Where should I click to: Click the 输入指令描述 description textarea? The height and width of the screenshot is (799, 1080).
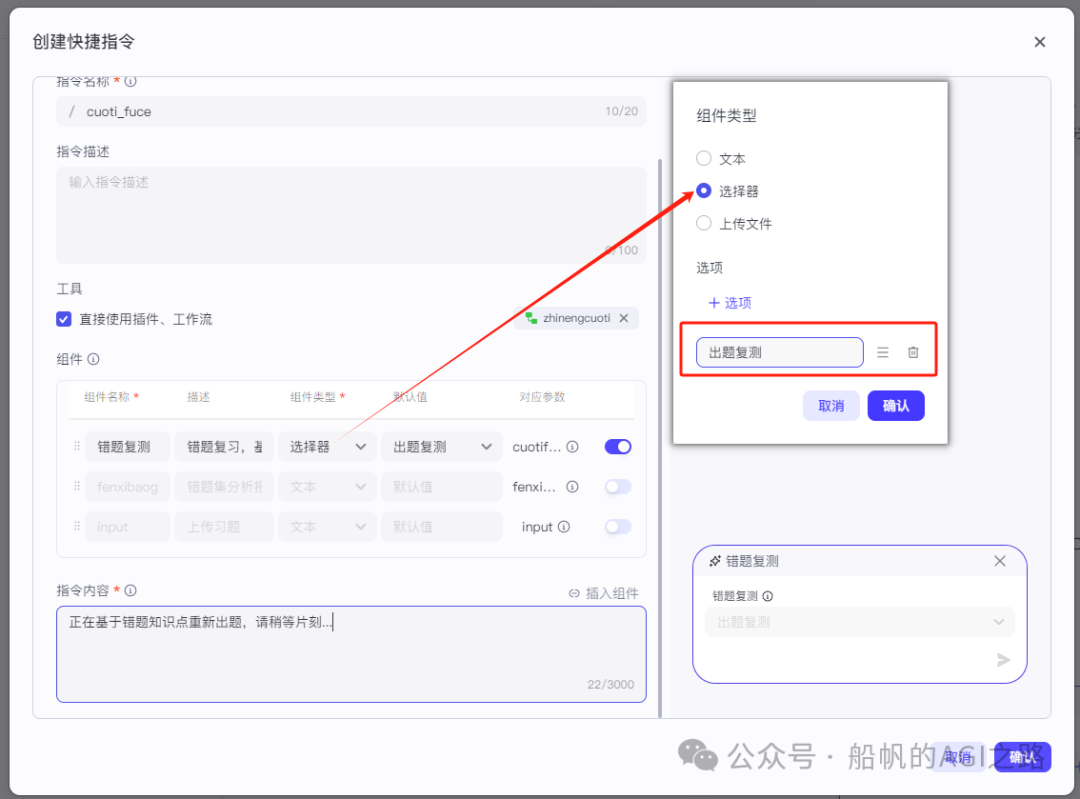[351, 215]
